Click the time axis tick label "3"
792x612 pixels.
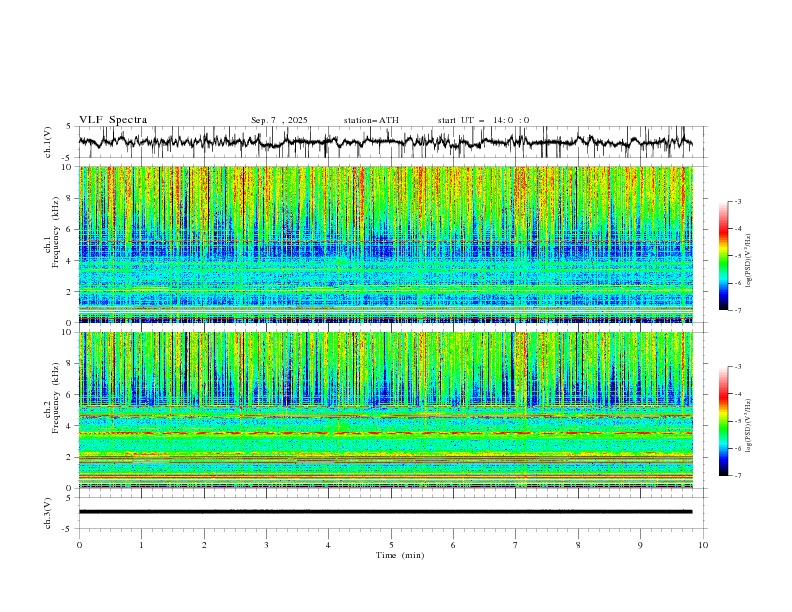click(x=266, y=545)
